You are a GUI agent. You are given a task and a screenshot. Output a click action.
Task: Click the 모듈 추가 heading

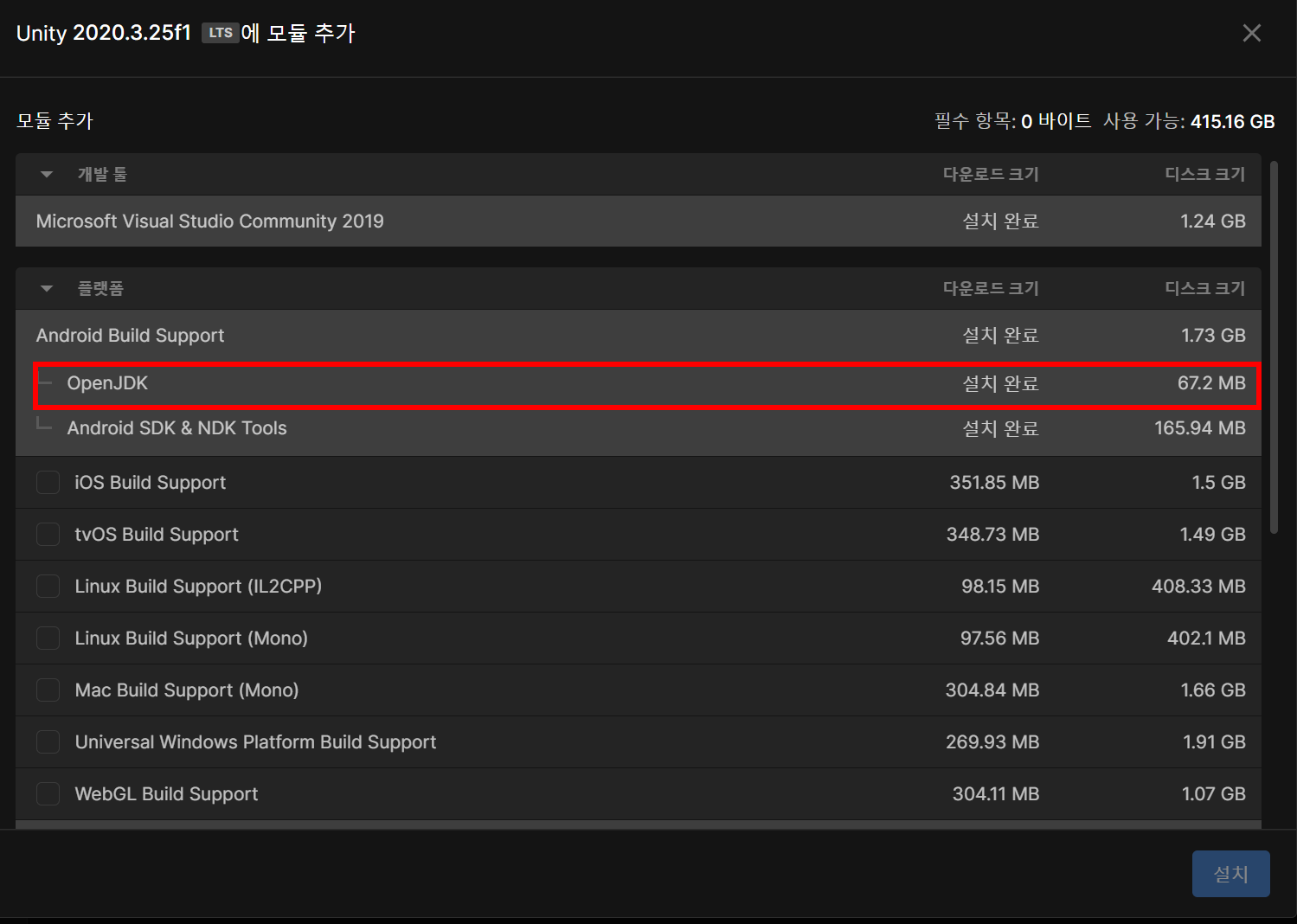point(55,121)
